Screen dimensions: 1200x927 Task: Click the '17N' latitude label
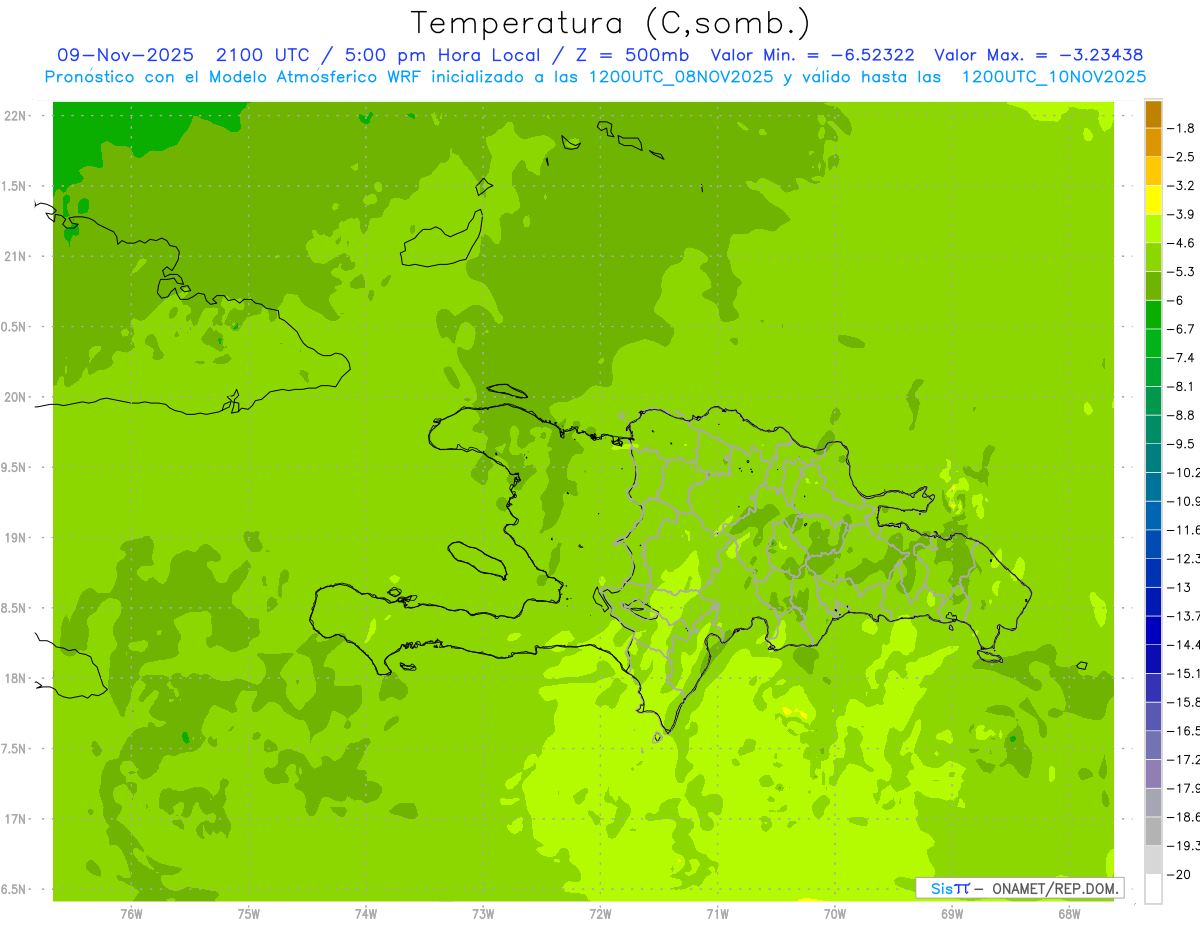pyautogui.click(x=16, y=820)
